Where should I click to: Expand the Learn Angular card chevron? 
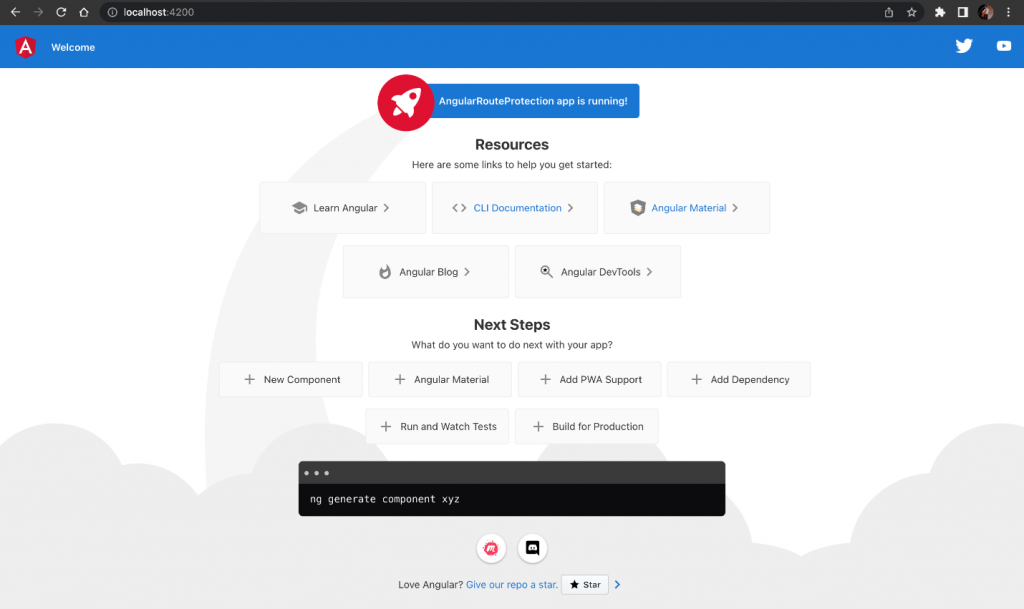tap(384, 207)
